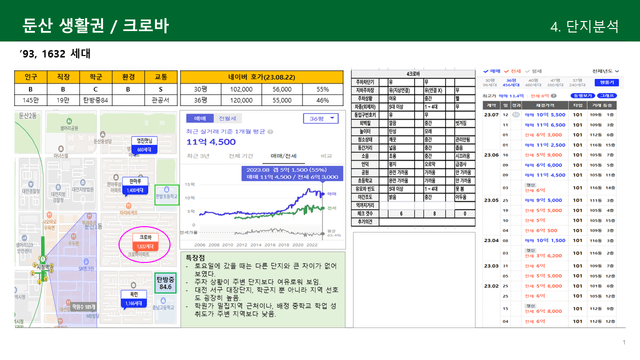Click the 한밭초등학교 school icon on the map
Image resolution: width=640 pixels, height=360 pixels.
[x=167, y=190]
